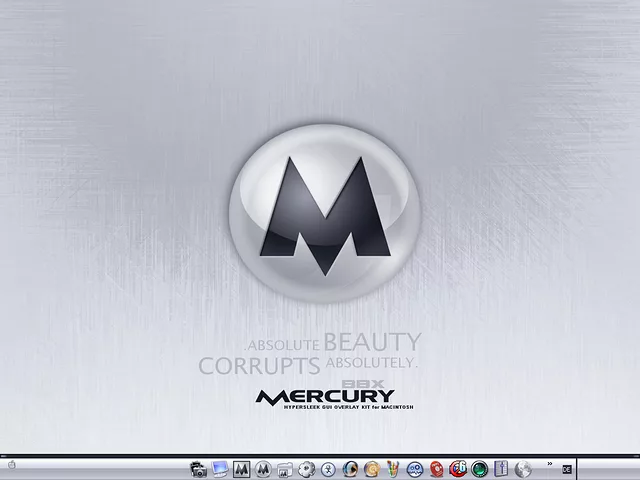This screenshot has height=480, width=640.
Task: Launch the round icon with human figure
Action: coord(328,469)
